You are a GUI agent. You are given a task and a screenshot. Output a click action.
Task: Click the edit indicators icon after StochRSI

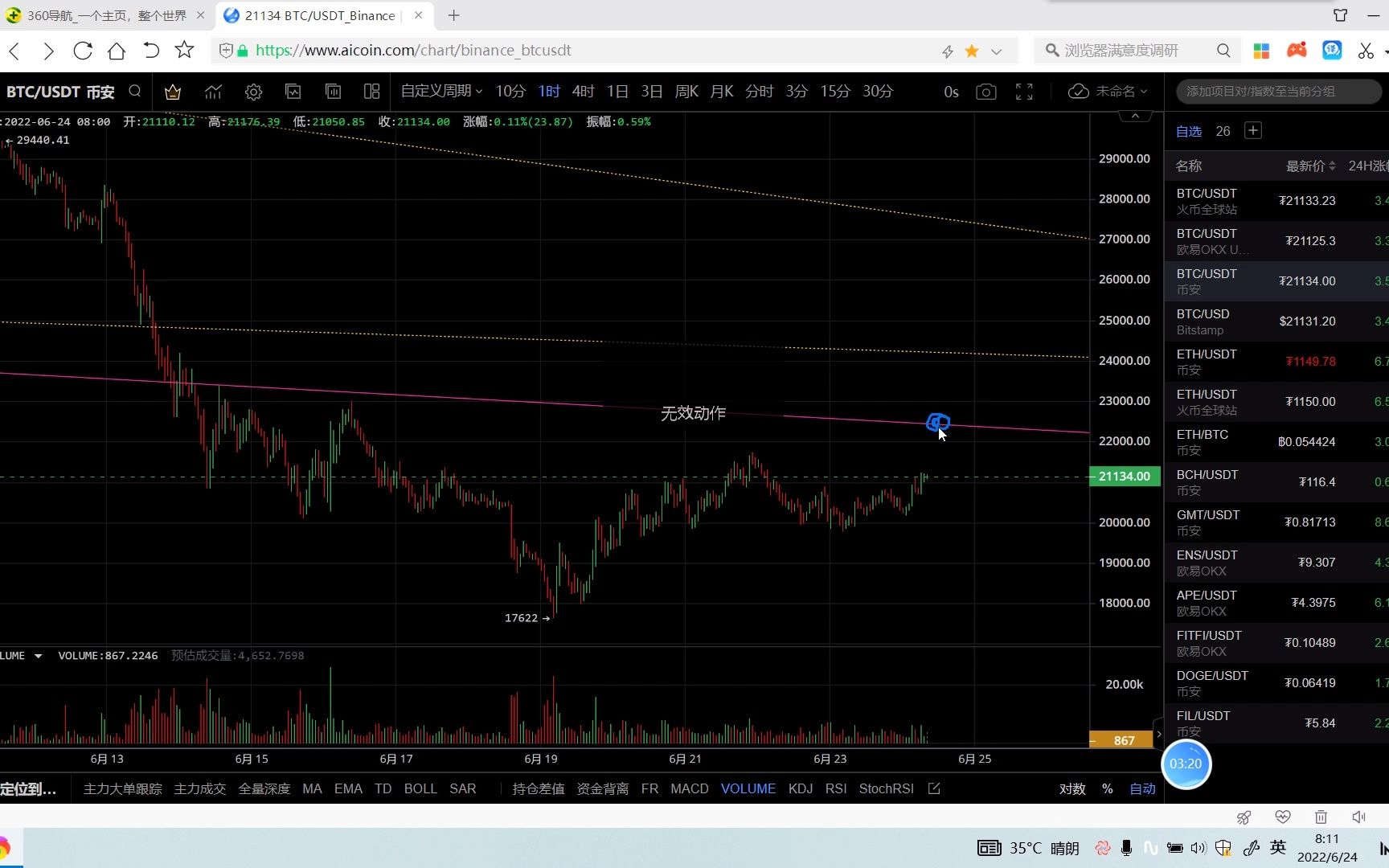point(934,788)
